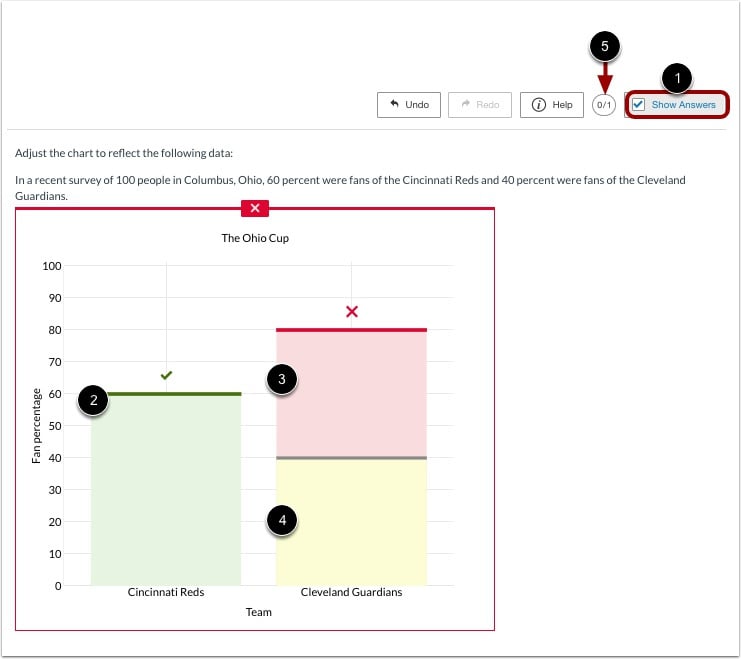The height and width of the screenshot is (659, 741).
Task: Click the redo arrow icon
Action: tap(466, 104)
